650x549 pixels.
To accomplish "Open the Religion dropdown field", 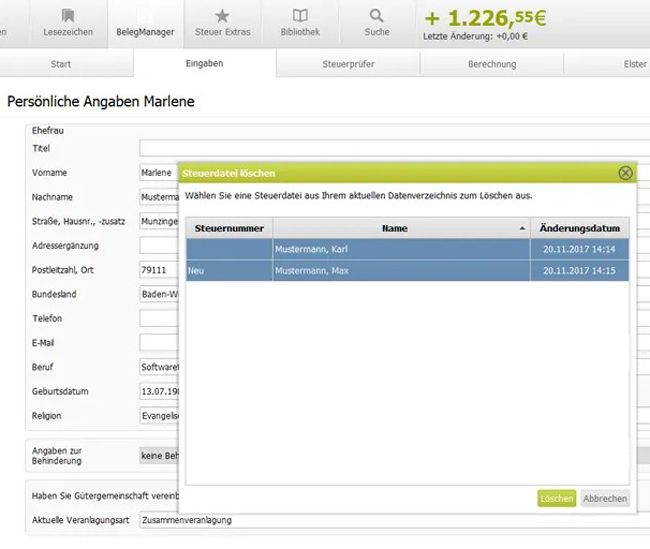I will point(159,415).
